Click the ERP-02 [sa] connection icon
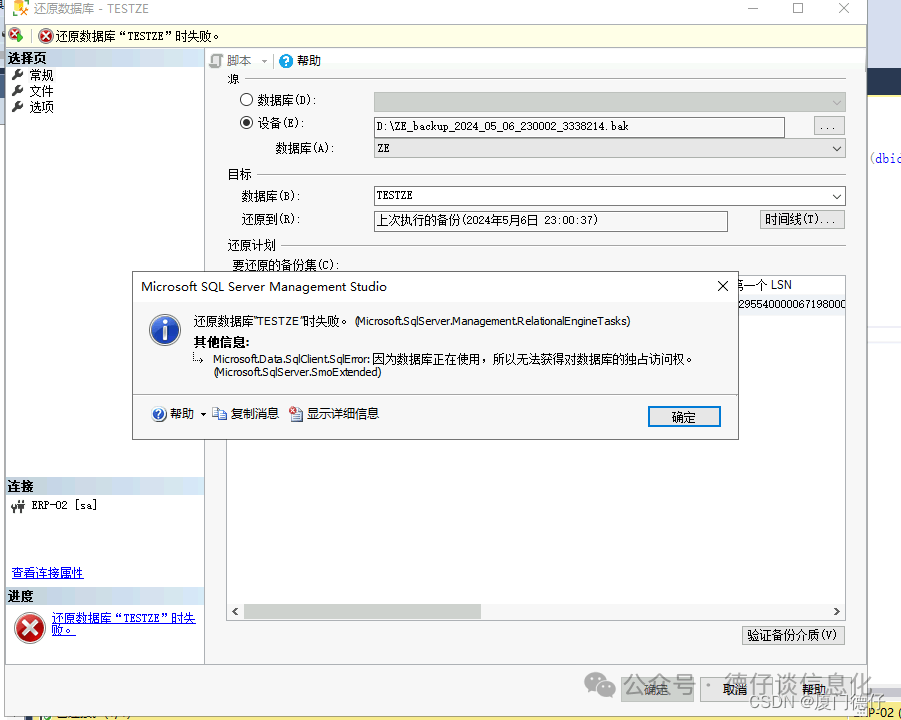 coord(18,506)
